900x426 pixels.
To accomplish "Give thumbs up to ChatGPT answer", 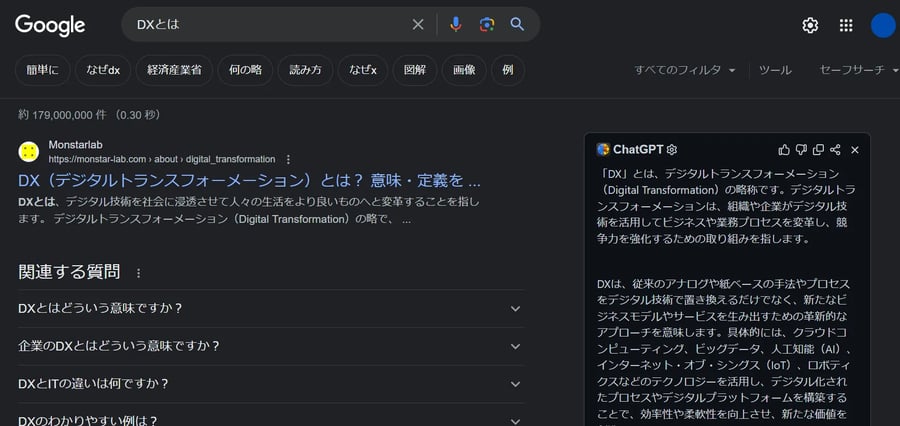I will pos(784,150).
